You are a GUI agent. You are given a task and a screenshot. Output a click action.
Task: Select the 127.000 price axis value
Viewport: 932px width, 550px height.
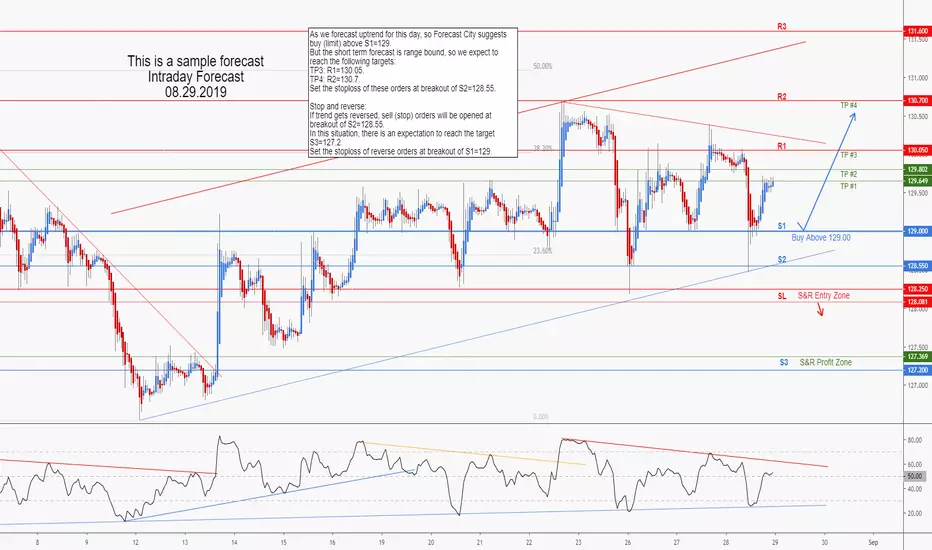[917, 385]
